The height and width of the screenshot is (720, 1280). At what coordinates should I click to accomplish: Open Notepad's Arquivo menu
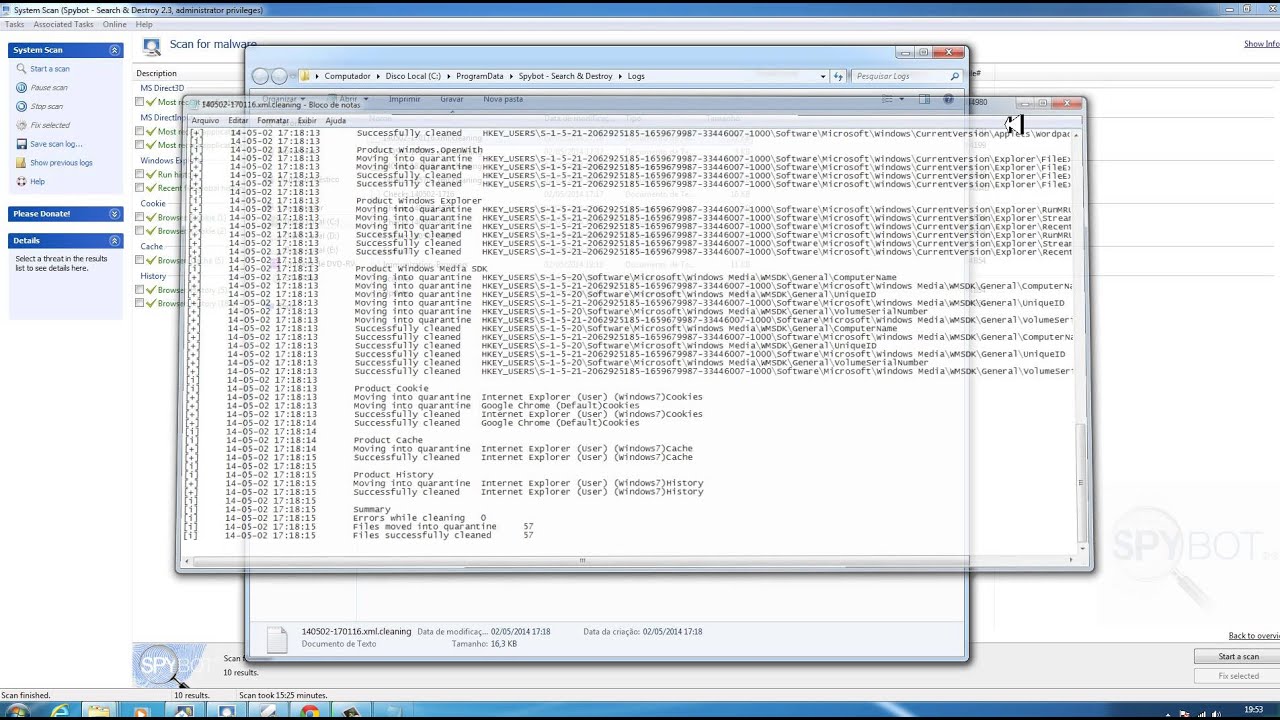point(205,121)
